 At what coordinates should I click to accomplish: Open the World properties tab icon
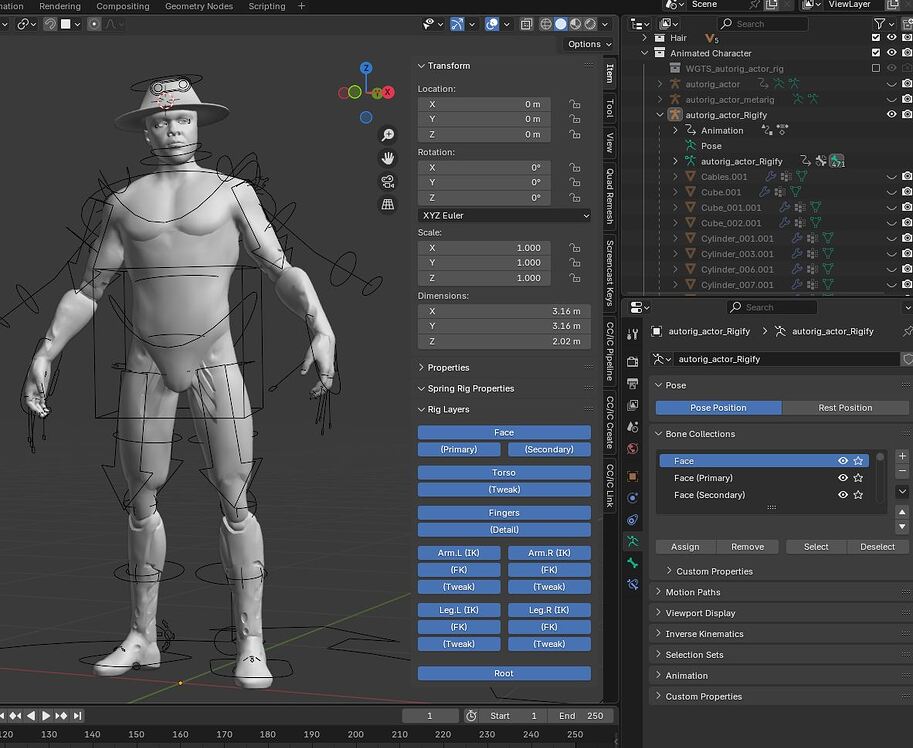[x=633, y=448]
